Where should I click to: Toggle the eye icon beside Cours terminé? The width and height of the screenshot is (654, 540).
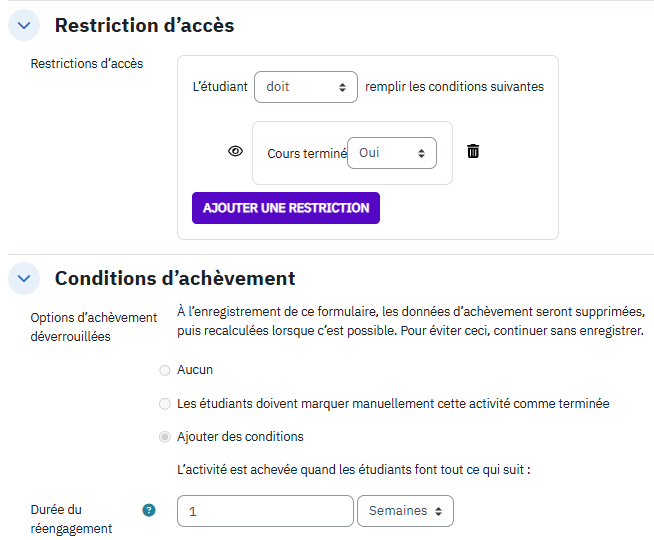click(235, 152)
